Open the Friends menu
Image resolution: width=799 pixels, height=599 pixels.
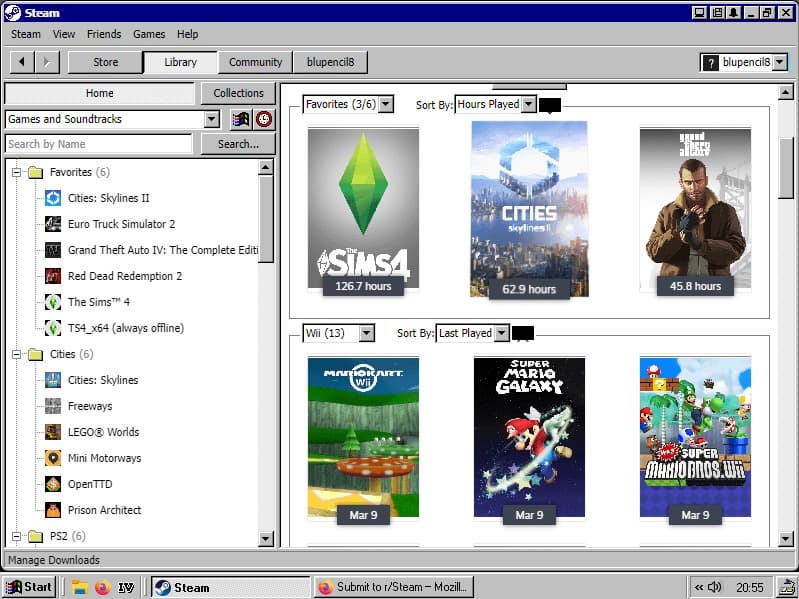[x=104, y=34]
